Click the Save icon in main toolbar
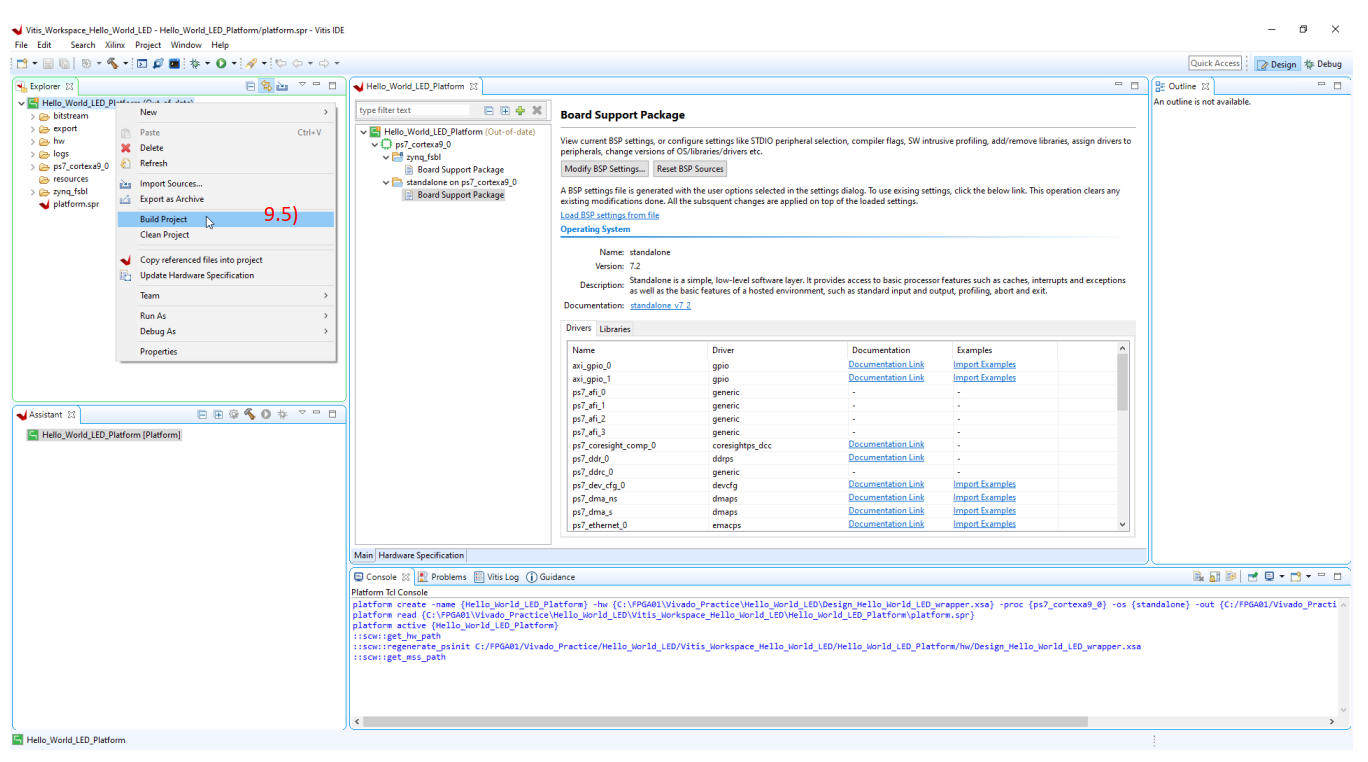This screenshot has height=762, width=1368. (50, 63)
